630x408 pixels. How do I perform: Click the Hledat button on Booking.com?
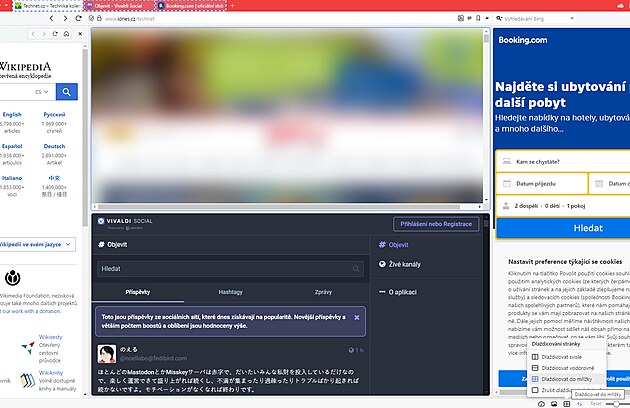561,228
